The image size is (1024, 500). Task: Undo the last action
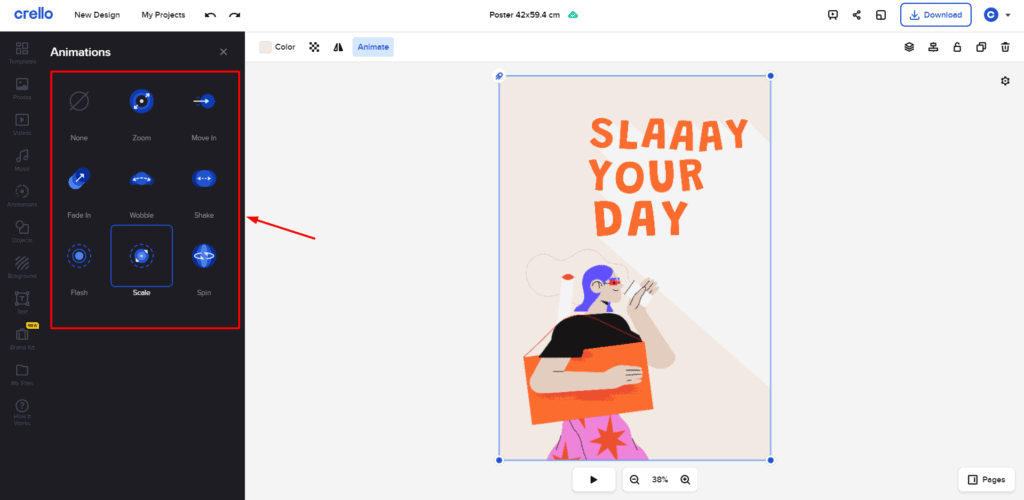(210, 14)
